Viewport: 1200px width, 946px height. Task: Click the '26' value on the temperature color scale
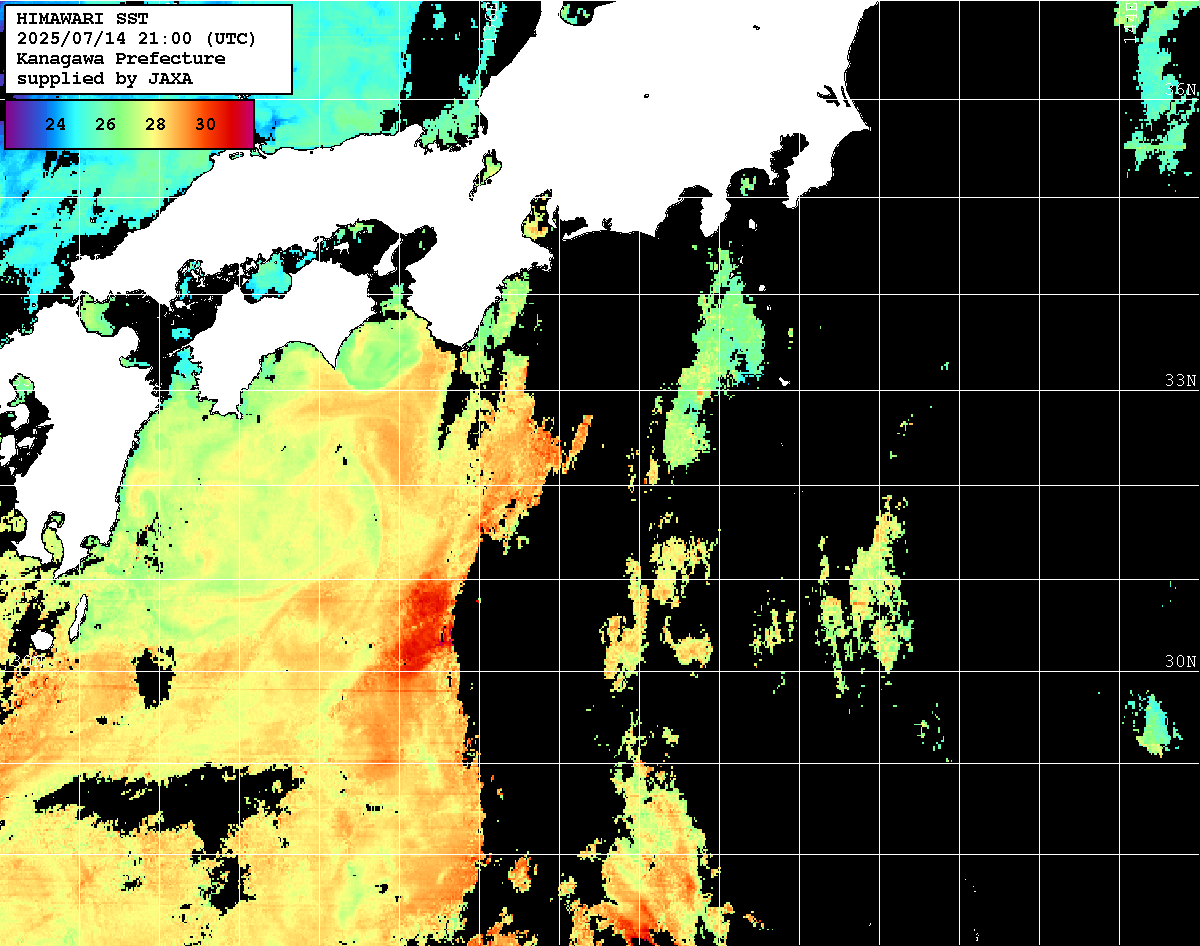(x=106, y=125)
